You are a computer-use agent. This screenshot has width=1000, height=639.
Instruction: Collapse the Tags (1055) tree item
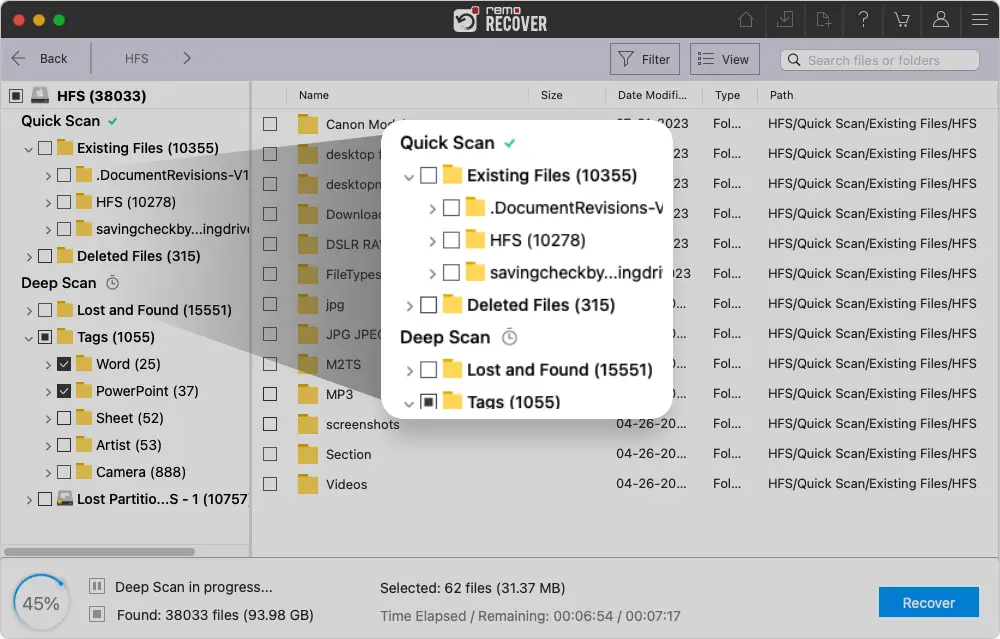(x=31, y=337)
